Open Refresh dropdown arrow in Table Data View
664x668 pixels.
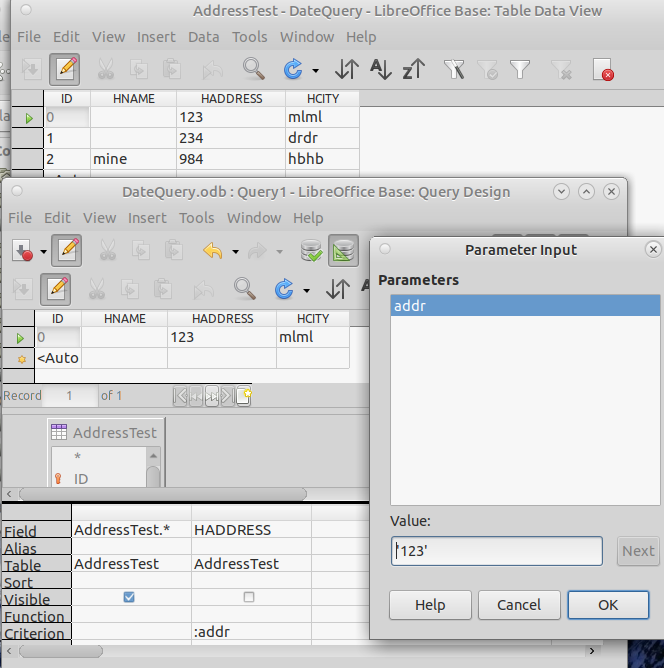tap(316, 71)
